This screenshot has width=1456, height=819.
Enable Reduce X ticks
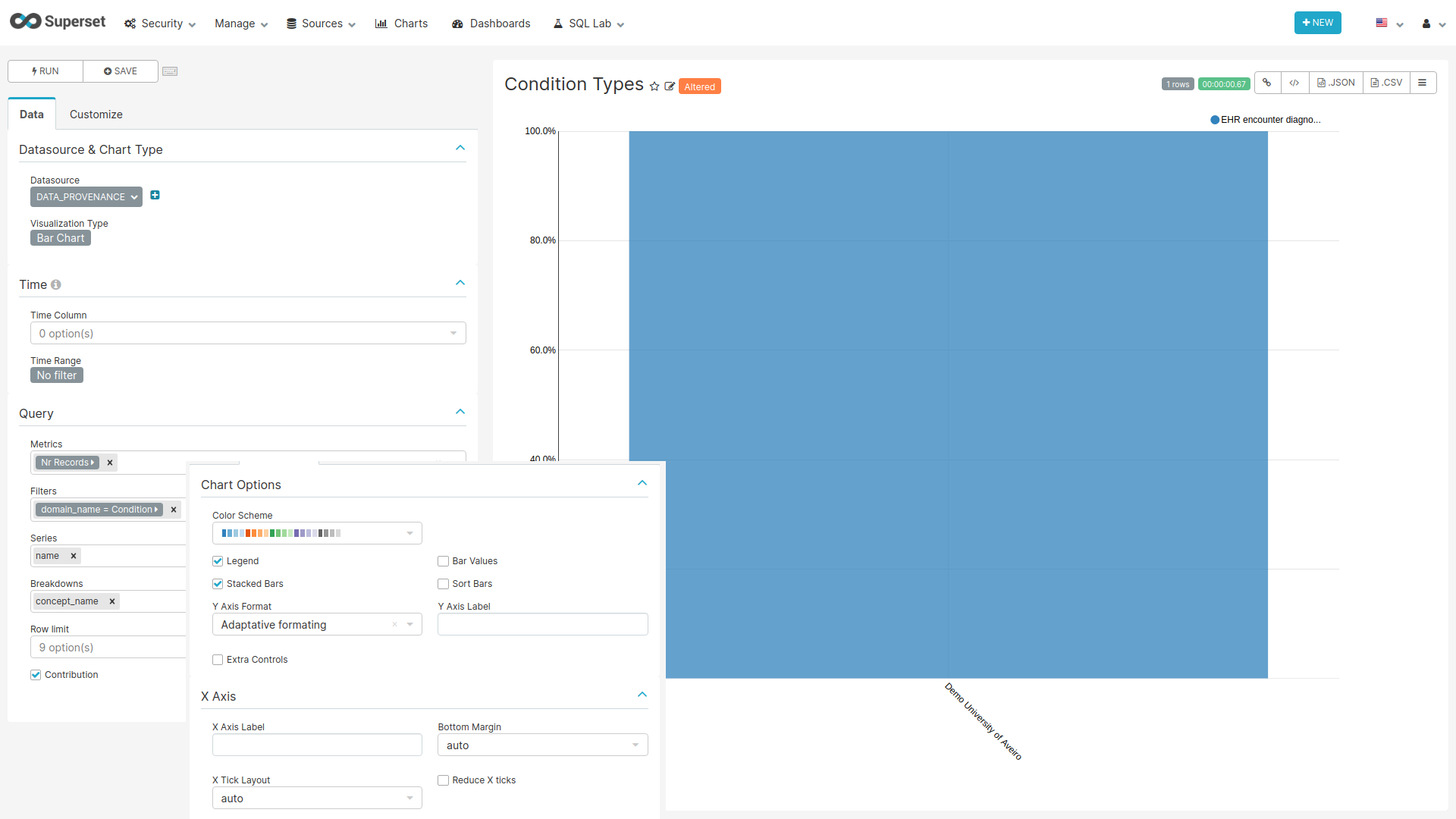click(x=443, y=780)
